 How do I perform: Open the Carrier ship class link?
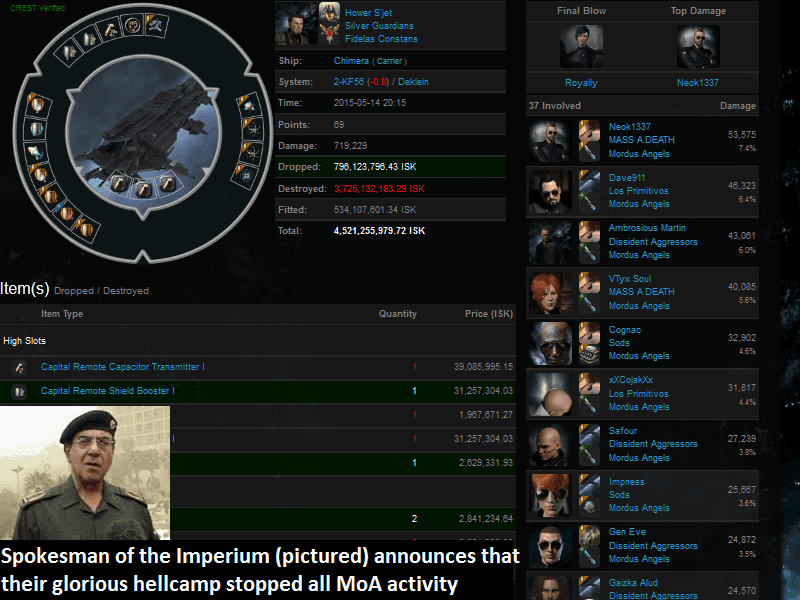coord(389,61)
